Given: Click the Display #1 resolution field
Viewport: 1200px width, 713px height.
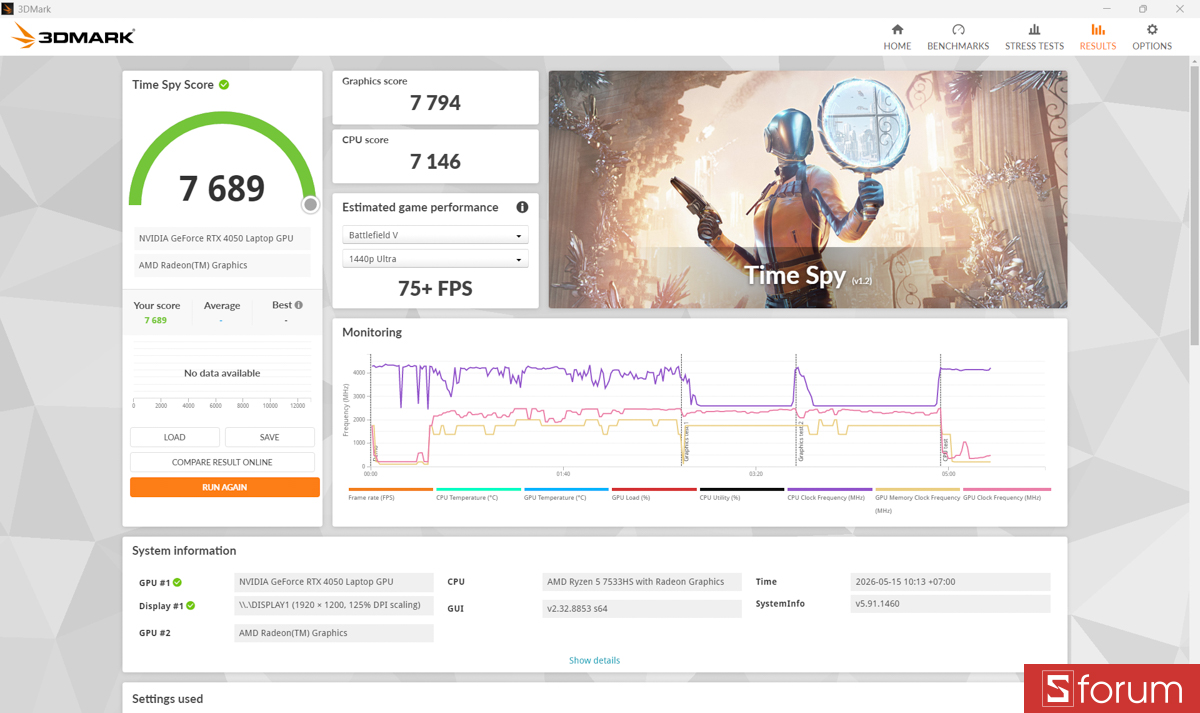Looking at the screenshot, I should [x=334, y=605].
